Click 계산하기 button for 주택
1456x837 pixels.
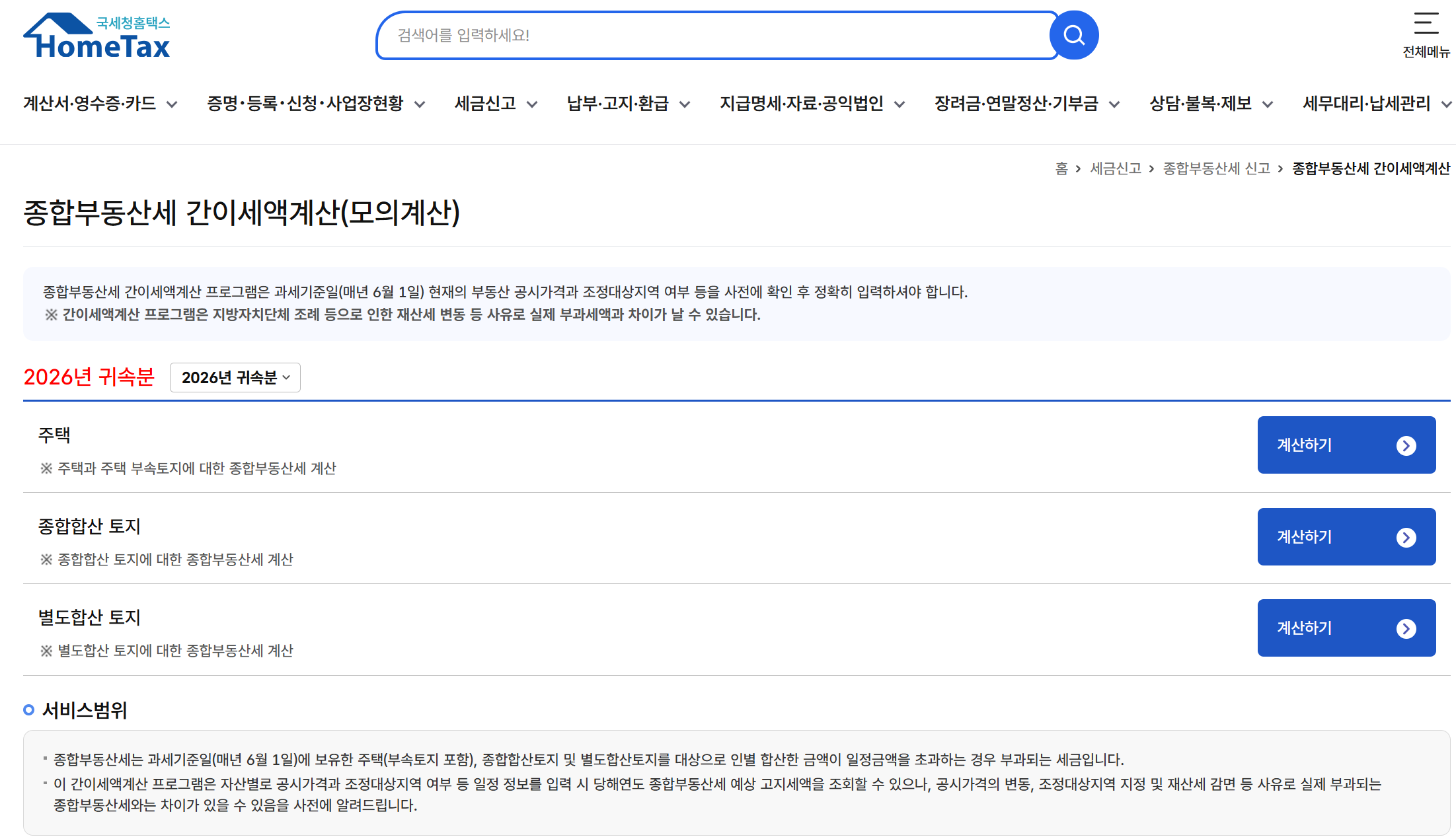tap(1347, 445)
